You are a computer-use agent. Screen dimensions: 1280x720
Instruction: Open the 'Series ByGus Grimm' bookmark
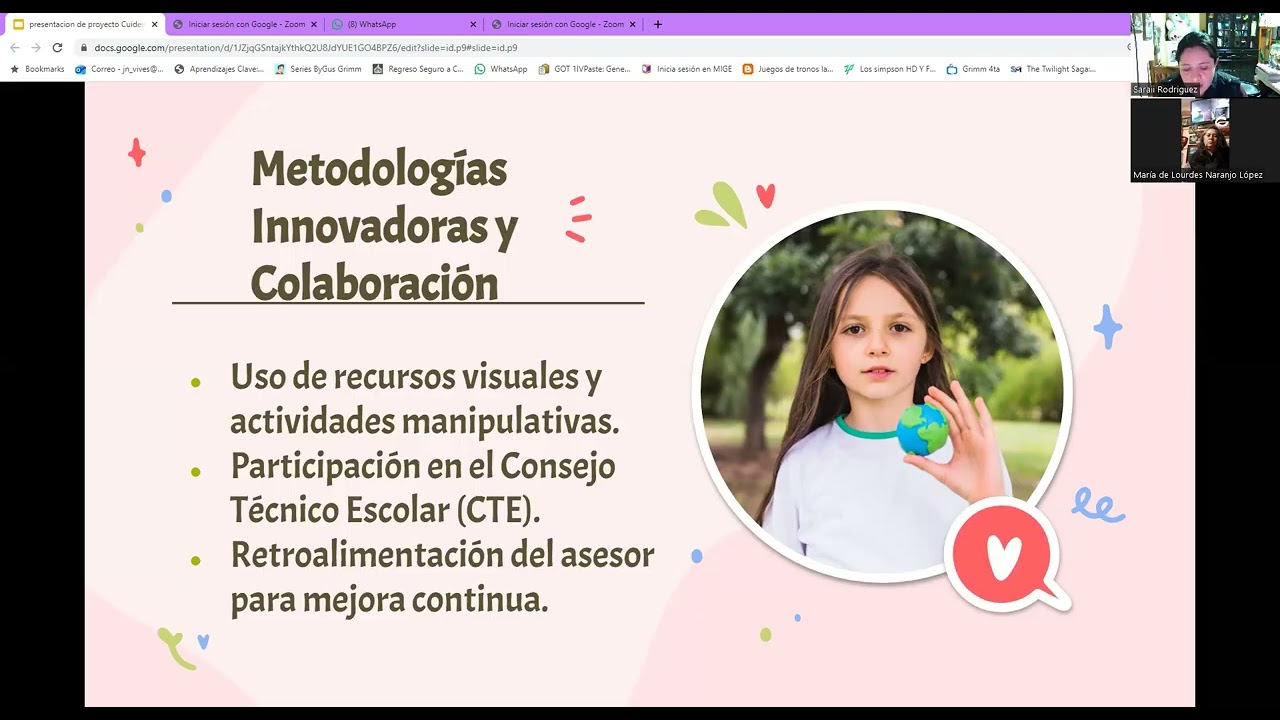(318, 69)
